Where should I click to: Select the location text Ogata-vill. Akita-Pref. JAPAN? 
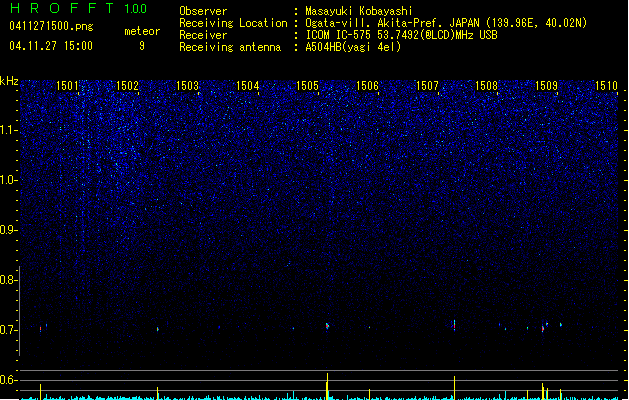click(x=392, y=23)
